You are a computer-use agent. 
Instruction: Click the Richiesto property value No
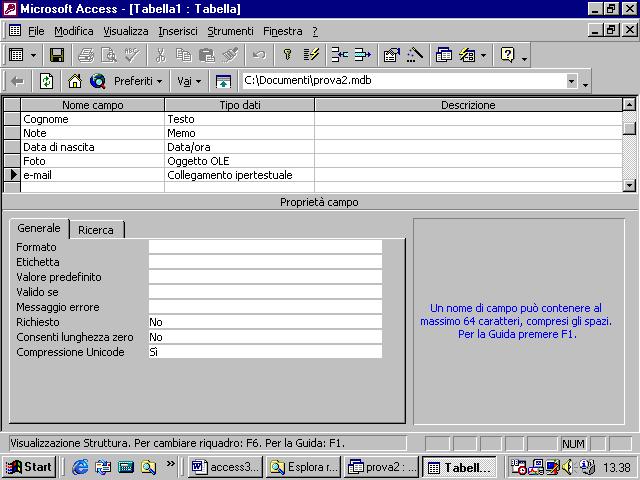(x=265, y=322)
